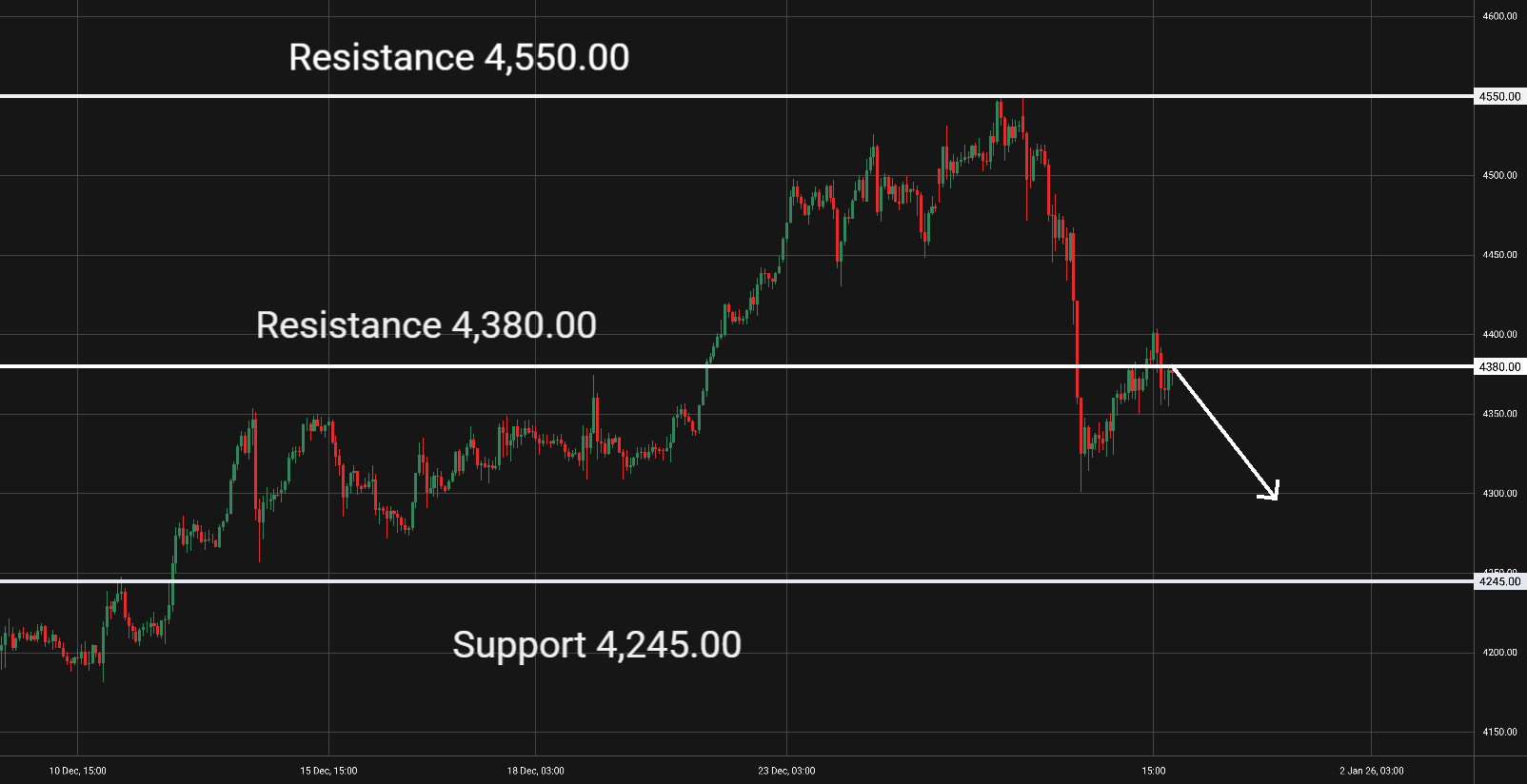The height and width of the screenshot is (784, 1527).
Task: Click the 4500.00 price scale label
Action: pyautogui.click(x=1499, y=175)
